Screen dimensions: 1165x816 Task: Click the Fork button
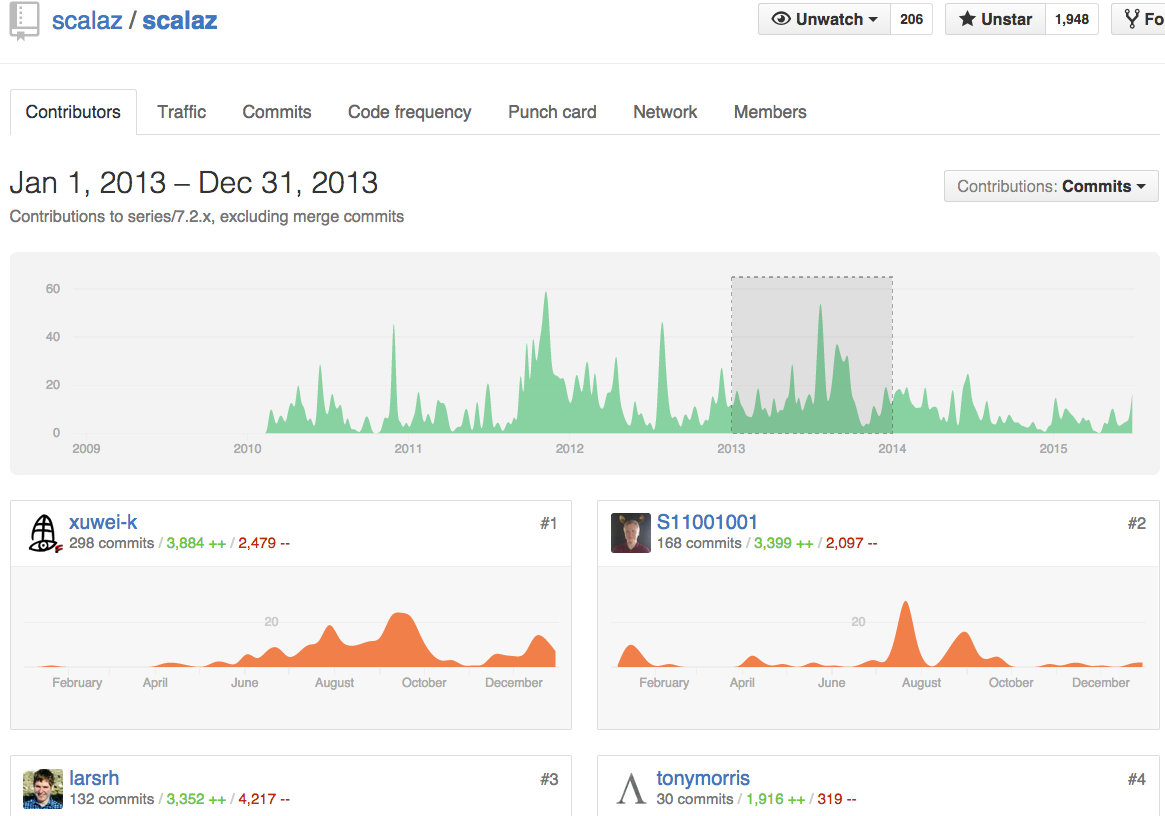click(1139, 19)
